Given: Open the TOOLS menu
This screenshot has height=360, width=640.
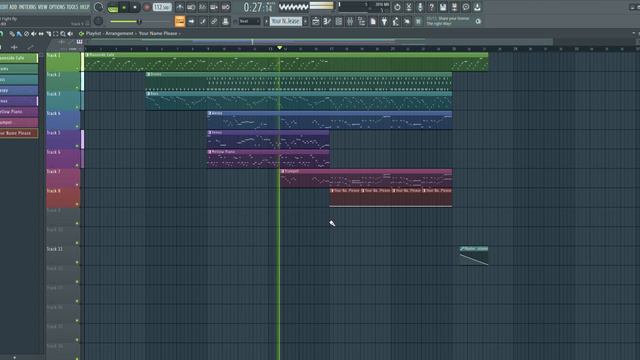Looking at the screenshot, I should pyautogui.click(x=72, y=7).
